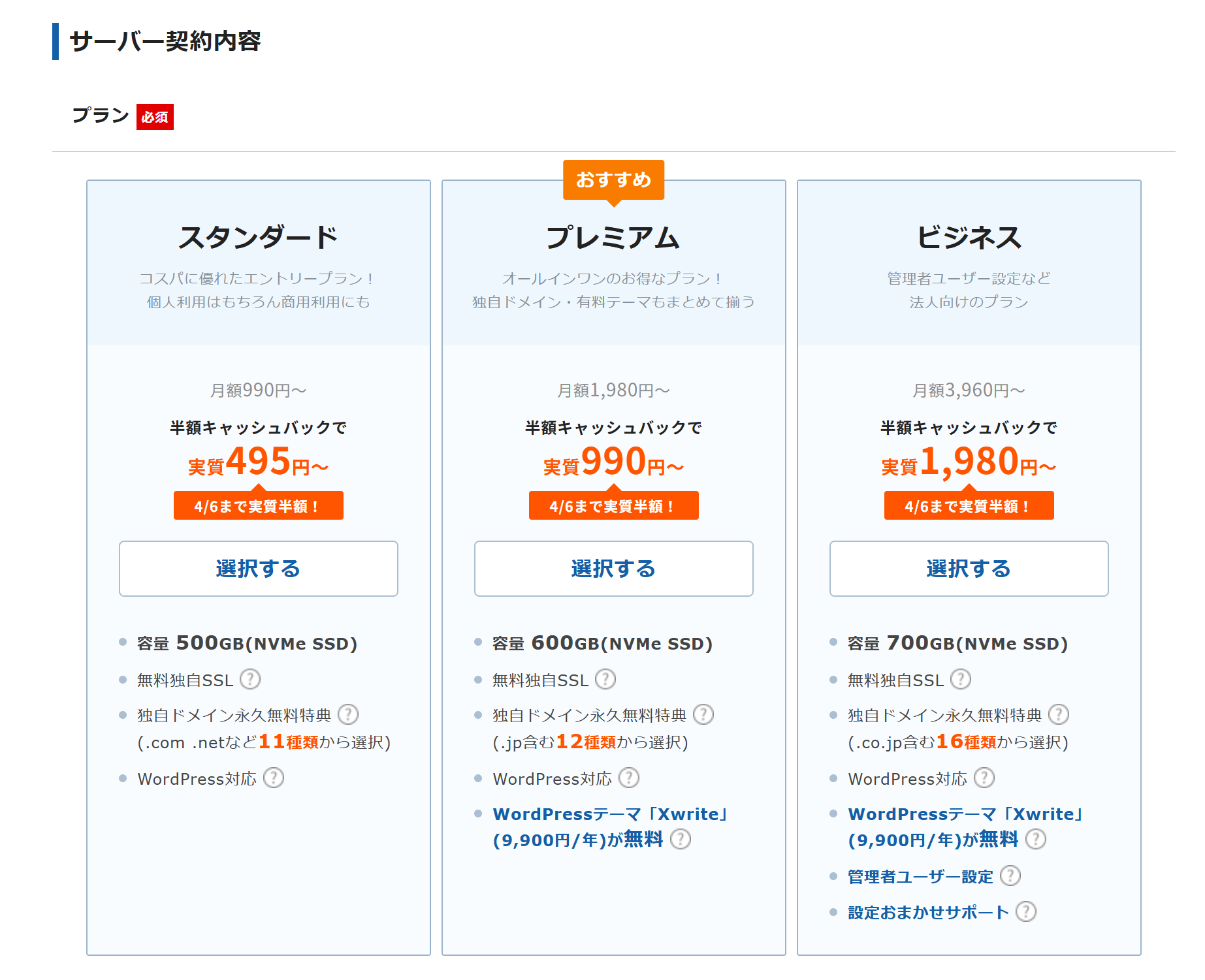The image size is (1205, 980).
Task: Open help icon for ビジネス 独自ドメイン永久無料特典
Action: click(x=1059, y=715)
